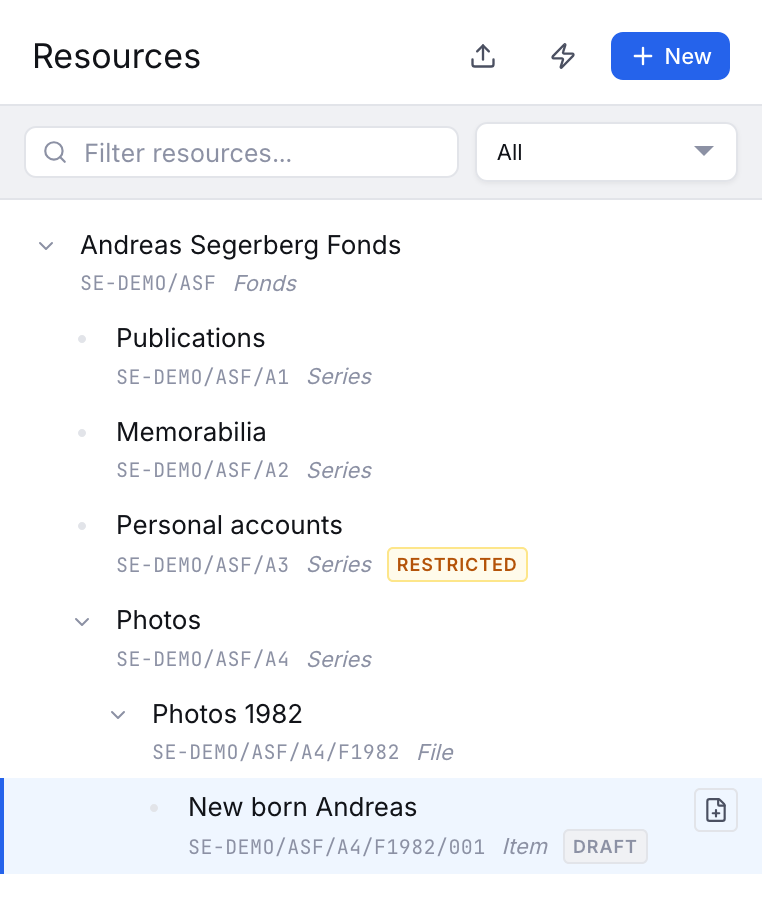Click the add child document icon

click(x=715, y=810)
